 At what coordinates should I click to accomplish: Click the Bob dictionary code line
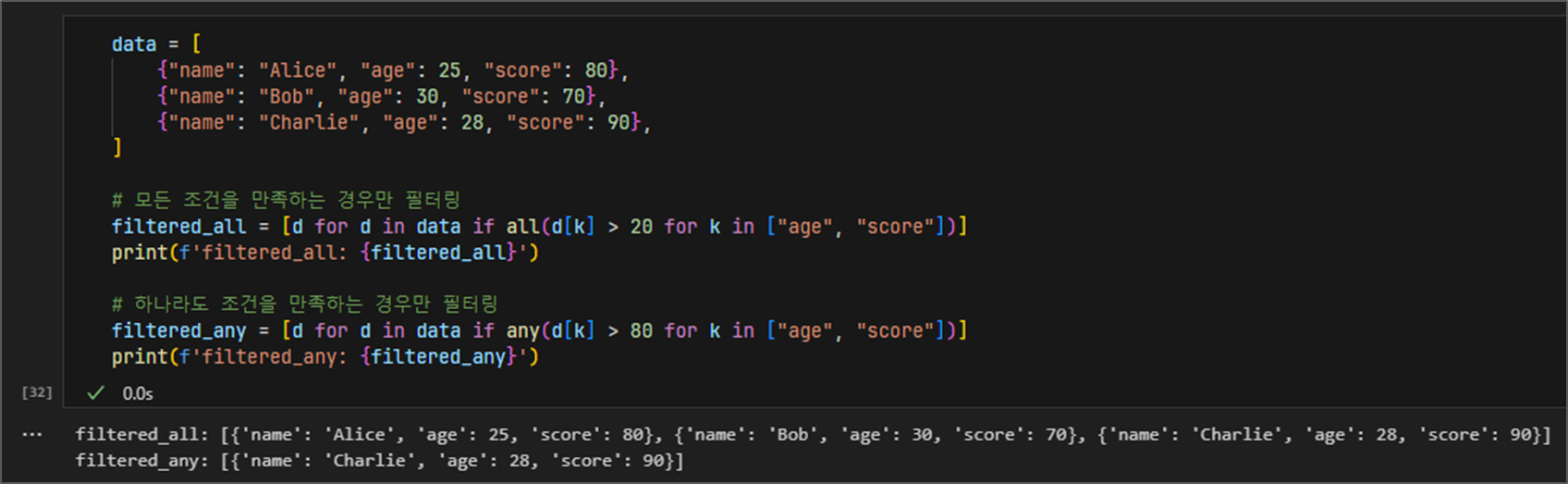coord(382,96)
